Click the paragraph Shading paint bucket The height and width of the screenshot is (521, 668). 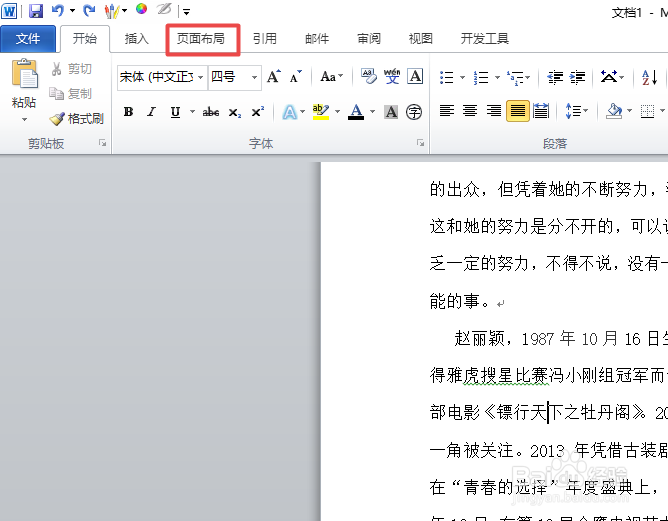[614, 112]
